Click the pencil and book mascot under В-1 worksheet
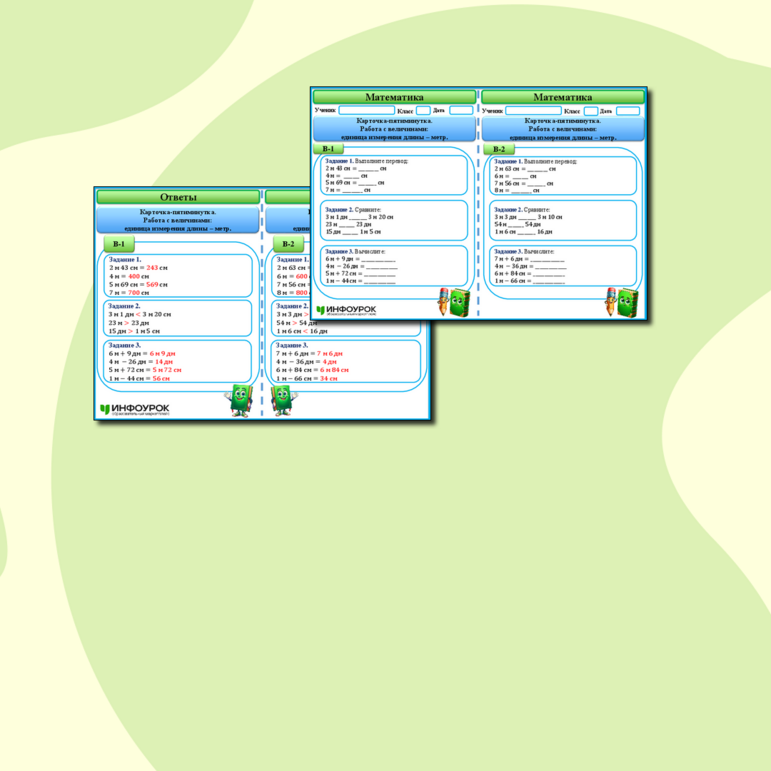This screenshot has height=771, width=771. (x=452, y=300)
